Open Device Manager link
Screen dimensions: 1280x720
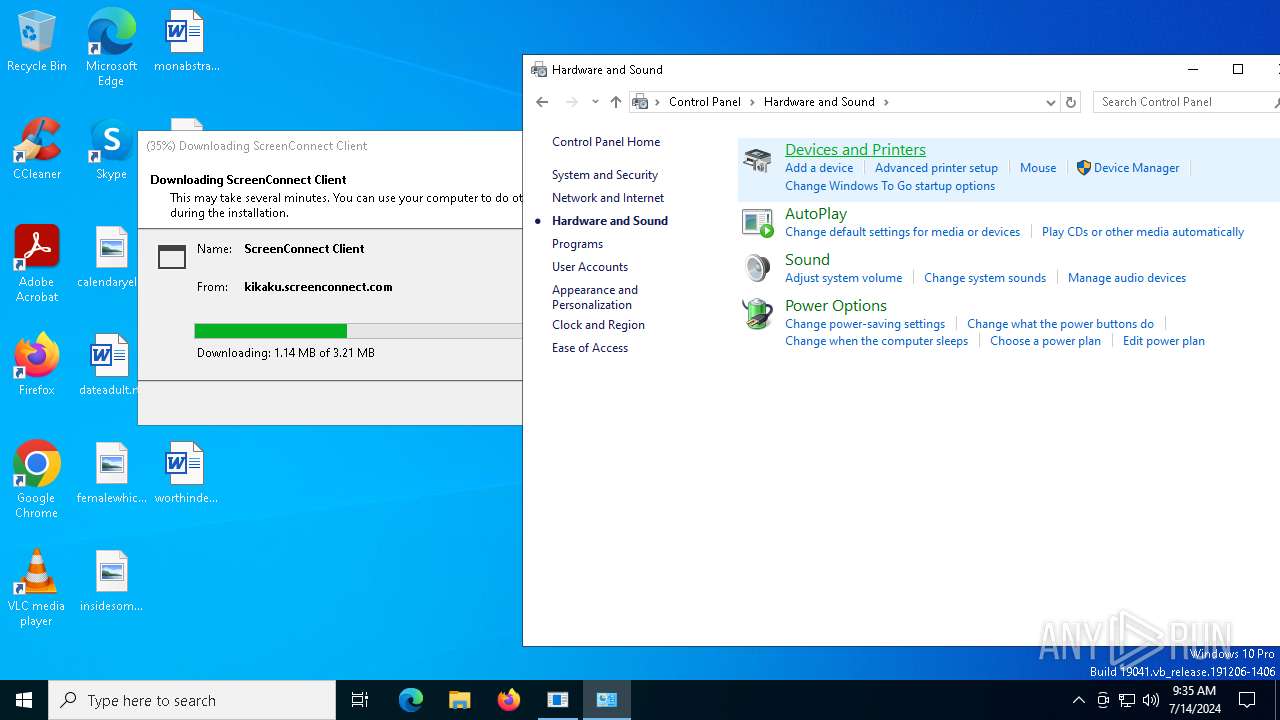coord(1136,168)
